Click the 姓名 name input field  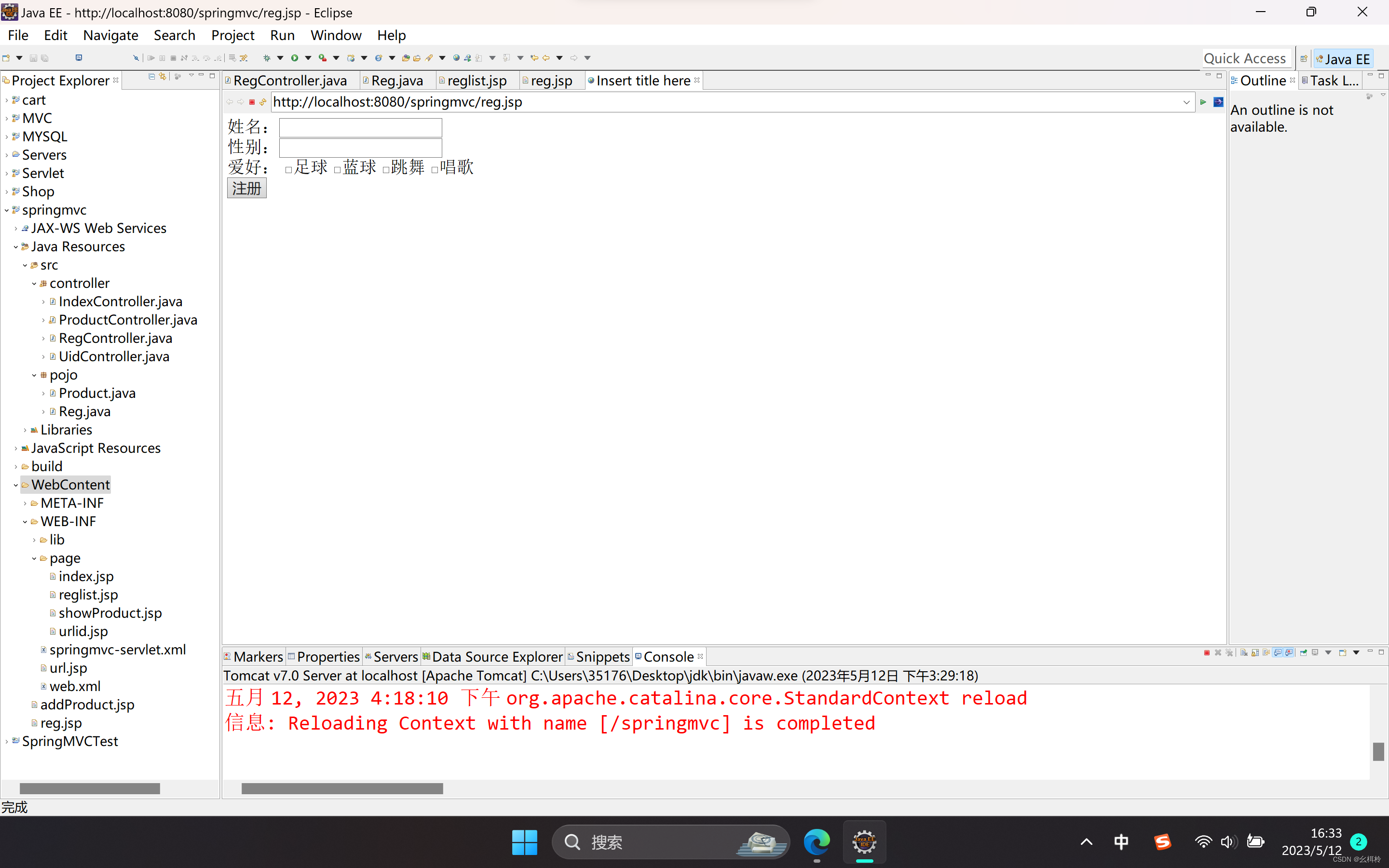click(360, 127)
